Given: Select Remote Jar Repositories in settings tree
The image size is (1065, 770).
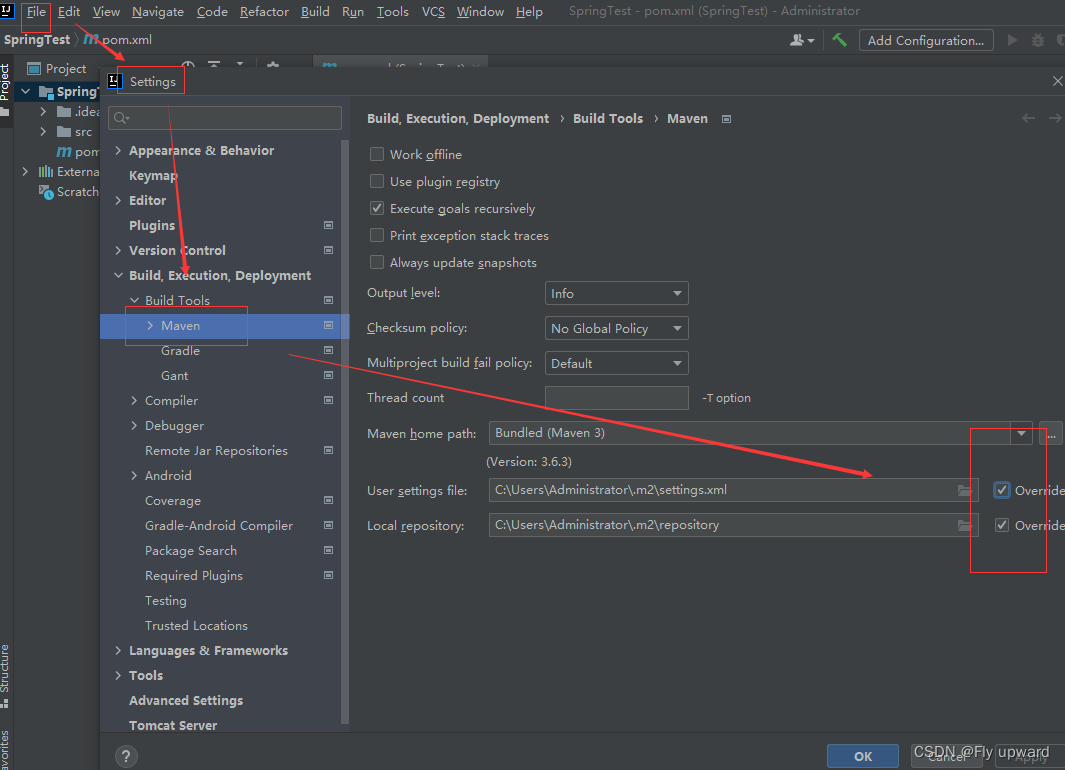Looking at the screenshot, I should tap(216, 451).
